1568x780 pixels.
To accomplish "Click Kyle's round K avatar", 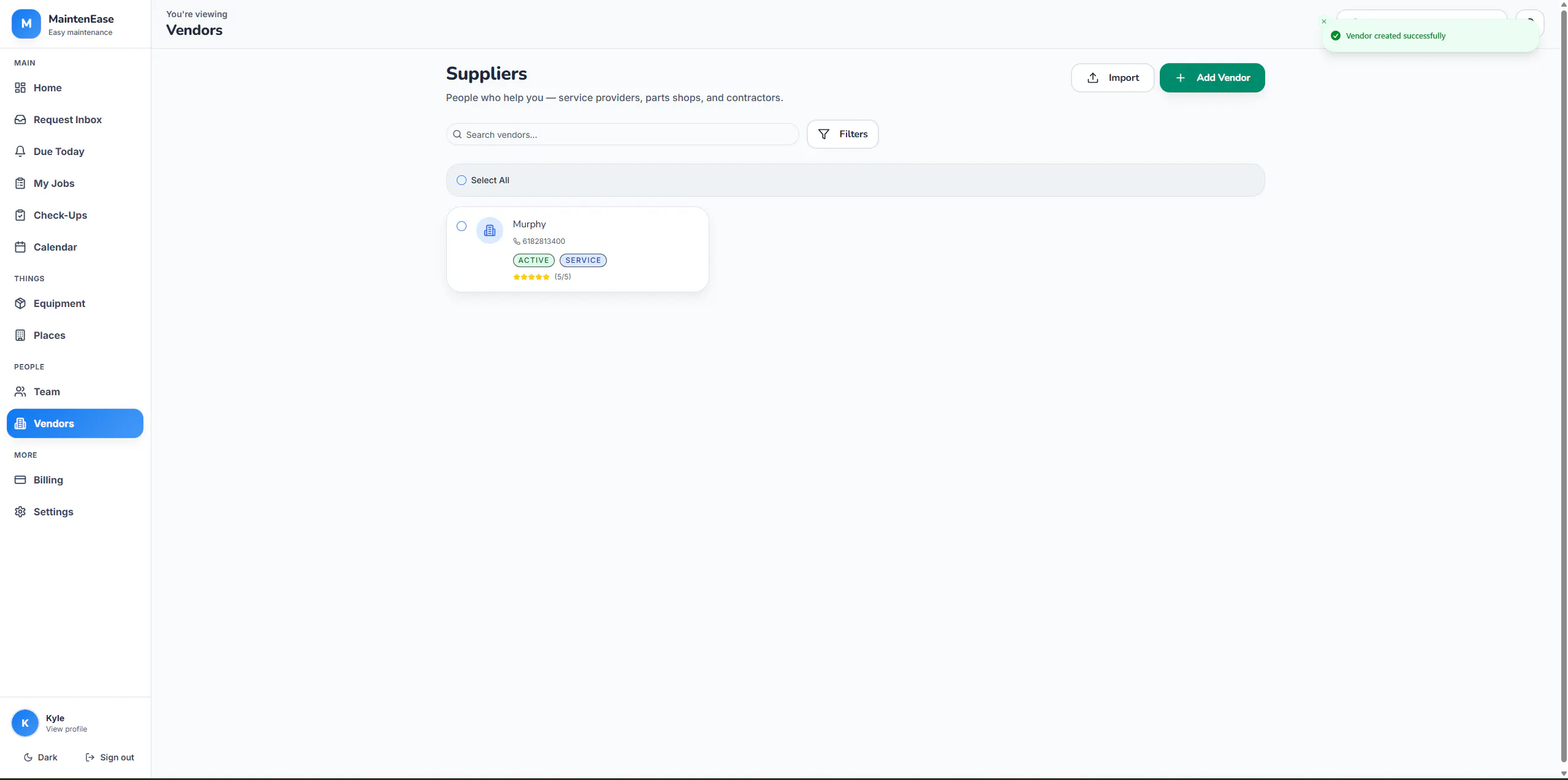I will click(x=25, y=723).
